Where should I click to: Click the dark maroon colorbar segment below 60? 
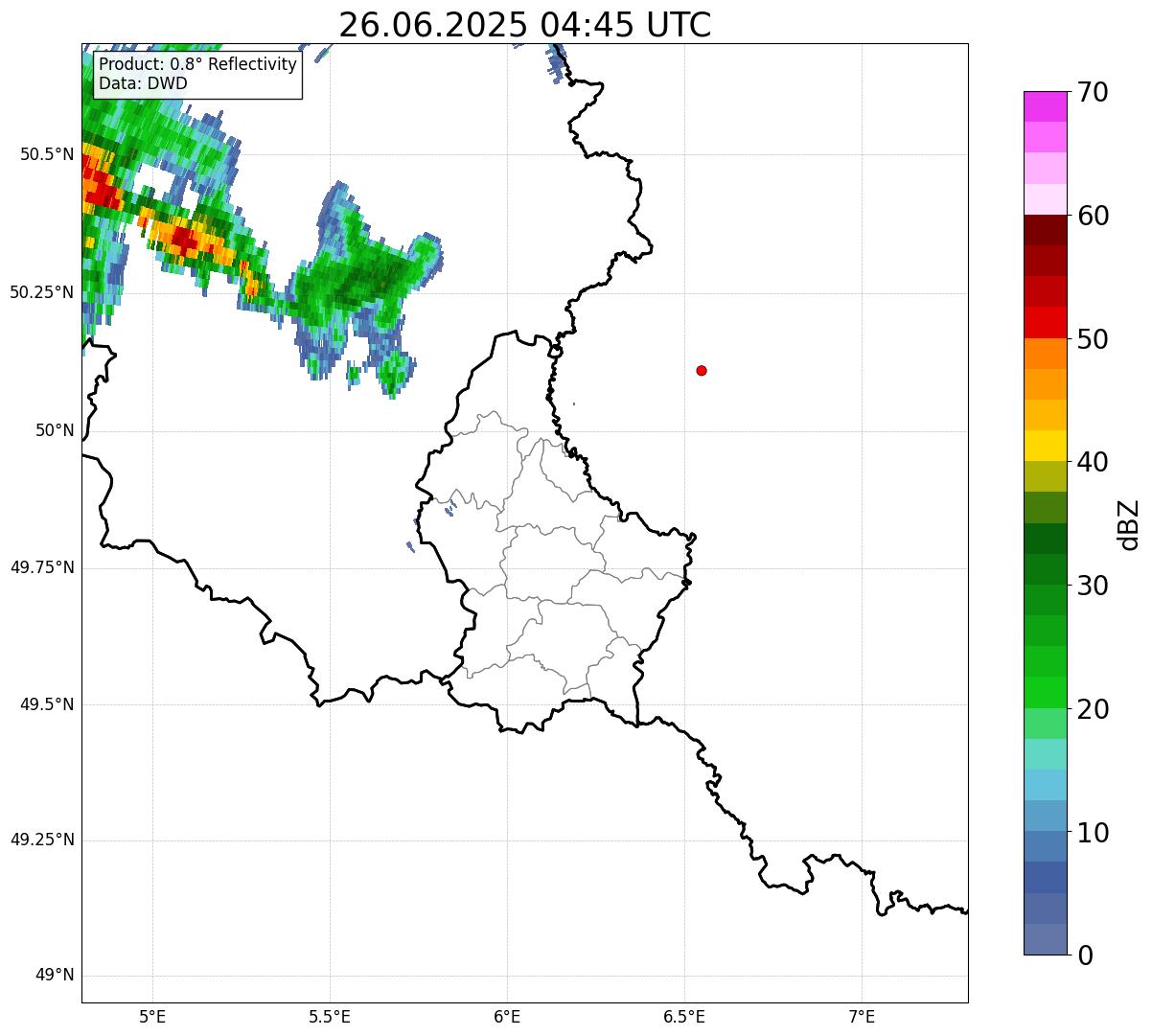pos(1045,230)
